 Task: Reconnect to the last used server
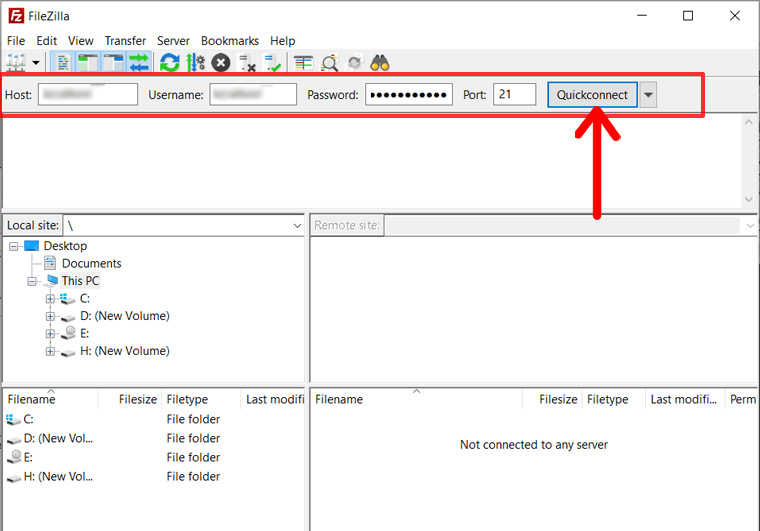click(x=272, y=62)
